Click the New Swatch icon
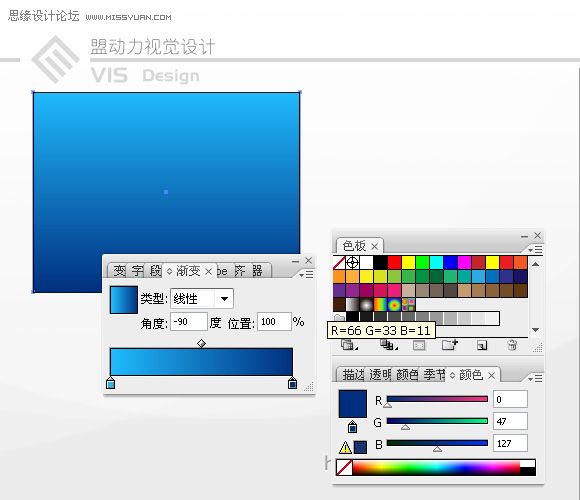The image size is (580, 500). click(x=482, y=345)
